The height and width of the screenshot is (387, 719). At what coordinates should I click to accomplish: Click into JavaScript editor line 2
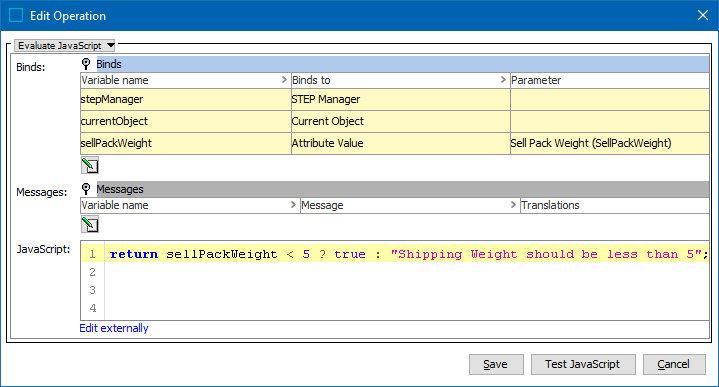point(406,272)
